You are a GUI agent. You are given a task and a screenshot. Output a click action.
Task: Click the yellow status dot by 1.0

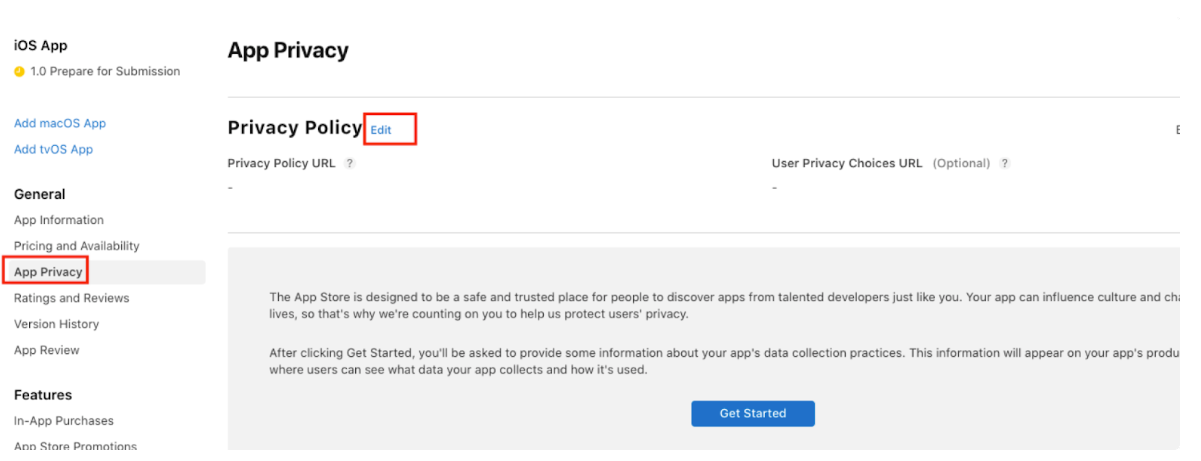click(x=19, y=72)
